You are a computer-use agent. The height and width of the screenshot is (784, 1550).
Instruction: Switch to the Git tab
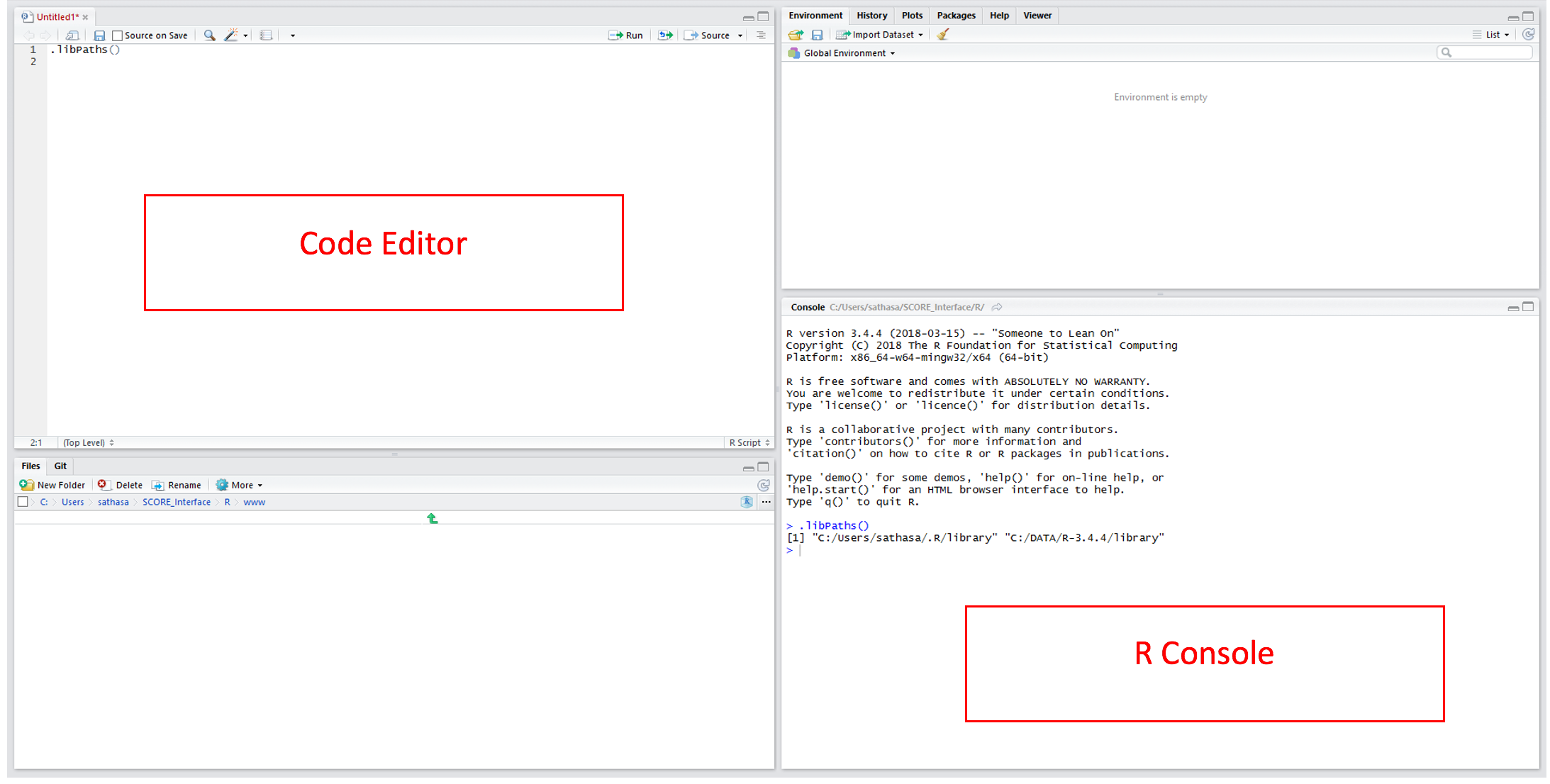60,466
